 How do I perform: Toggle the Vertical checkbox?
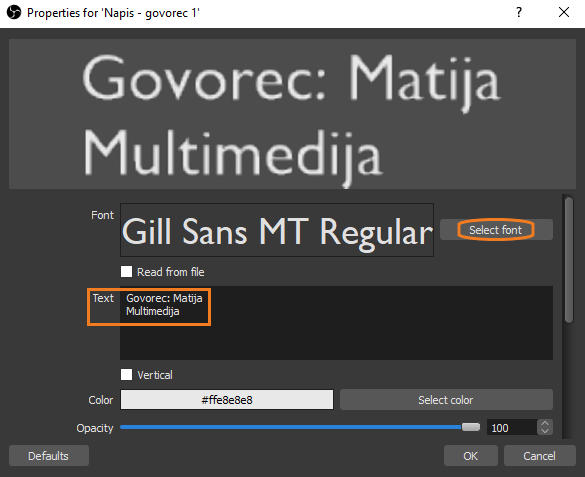click(x=126, y=374)
